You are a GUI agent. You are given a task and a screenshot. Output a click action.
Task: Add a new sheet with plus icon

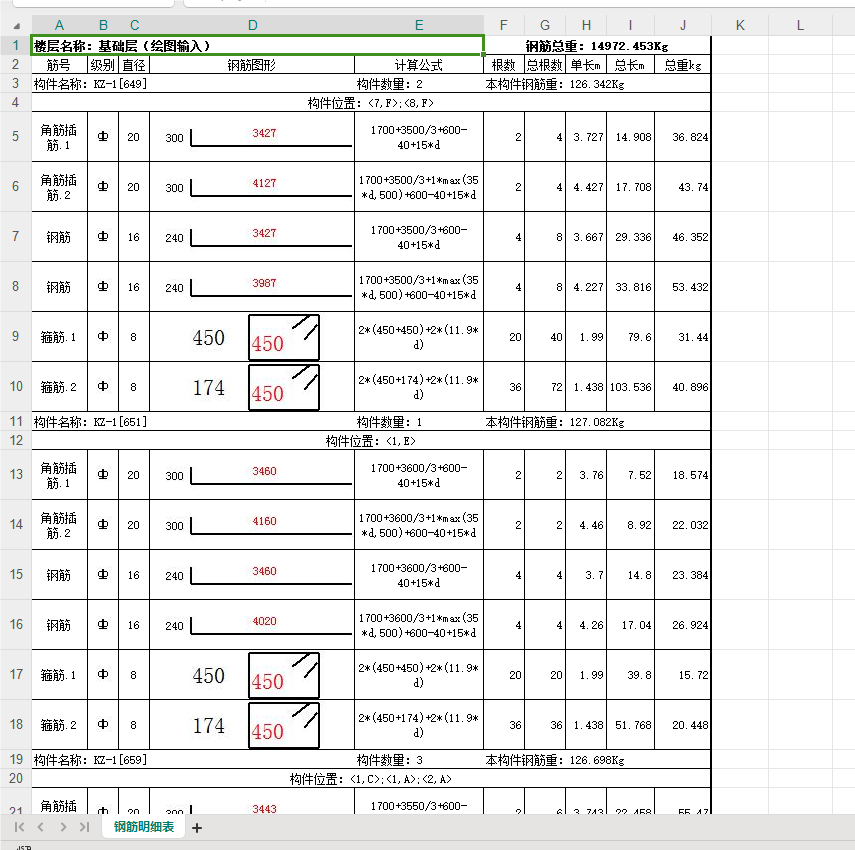point(197,828)
